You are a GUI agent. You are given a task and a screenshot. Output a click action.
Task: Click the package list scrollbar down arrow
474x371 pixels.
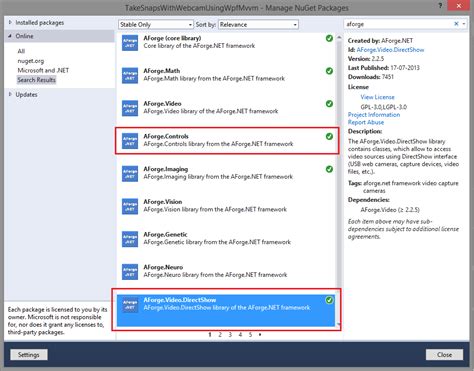pyautogui.click(x=339, y=324)
